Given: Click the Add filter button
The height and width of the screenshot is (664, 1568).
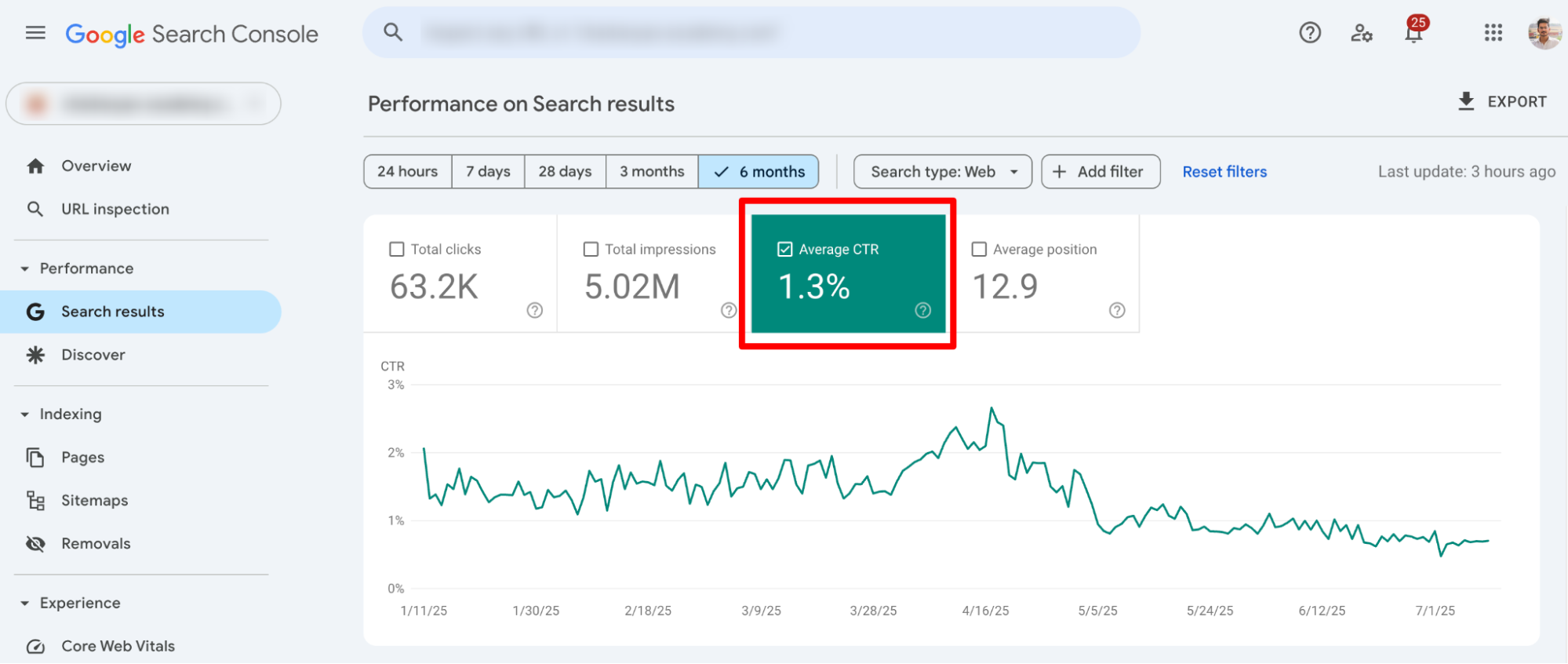Looking at the screenshot, I should click(x=1101, y=172).
